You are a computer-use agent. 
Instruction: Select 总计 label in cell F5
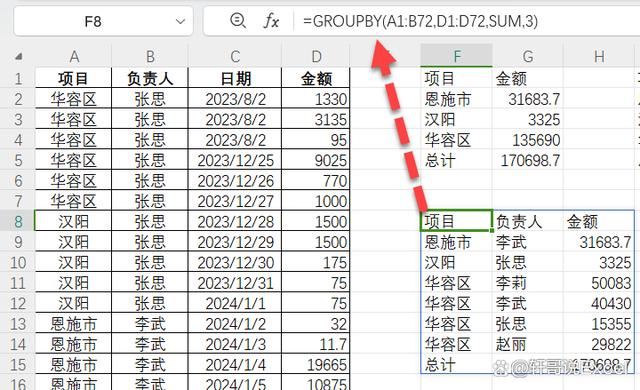[x=457, y=160]
